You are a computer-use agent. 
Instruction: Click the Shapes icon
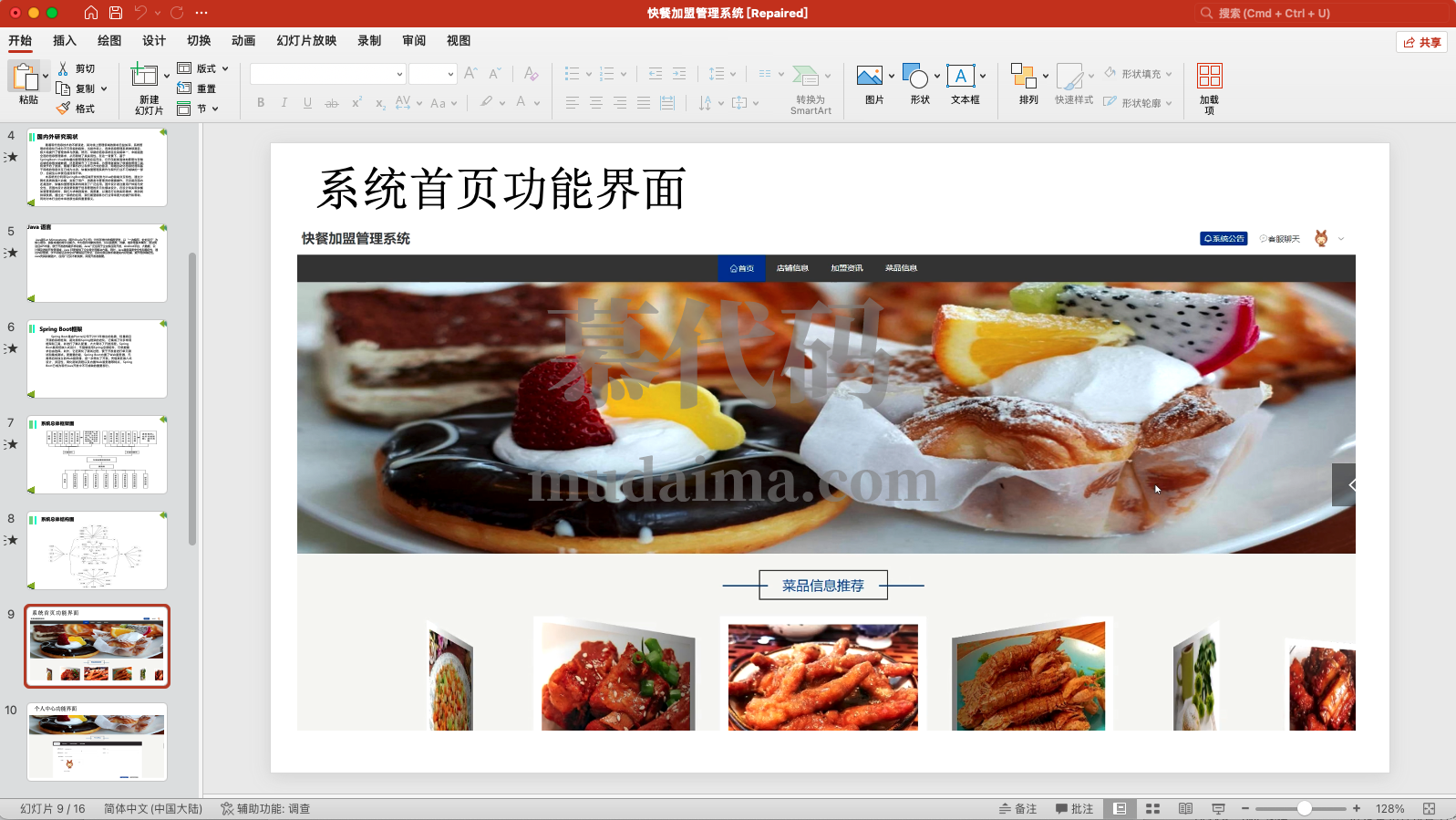point(915,75)
